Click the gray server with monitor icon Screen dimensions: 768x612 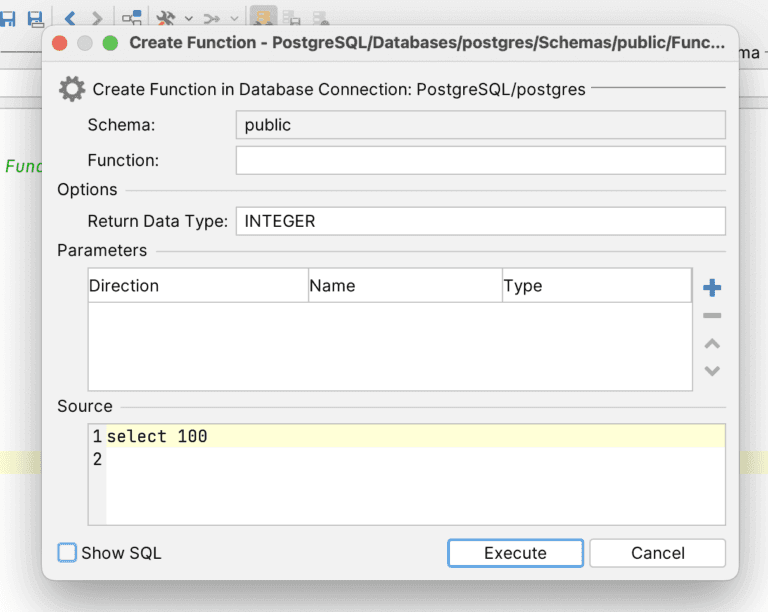[291, 18]
